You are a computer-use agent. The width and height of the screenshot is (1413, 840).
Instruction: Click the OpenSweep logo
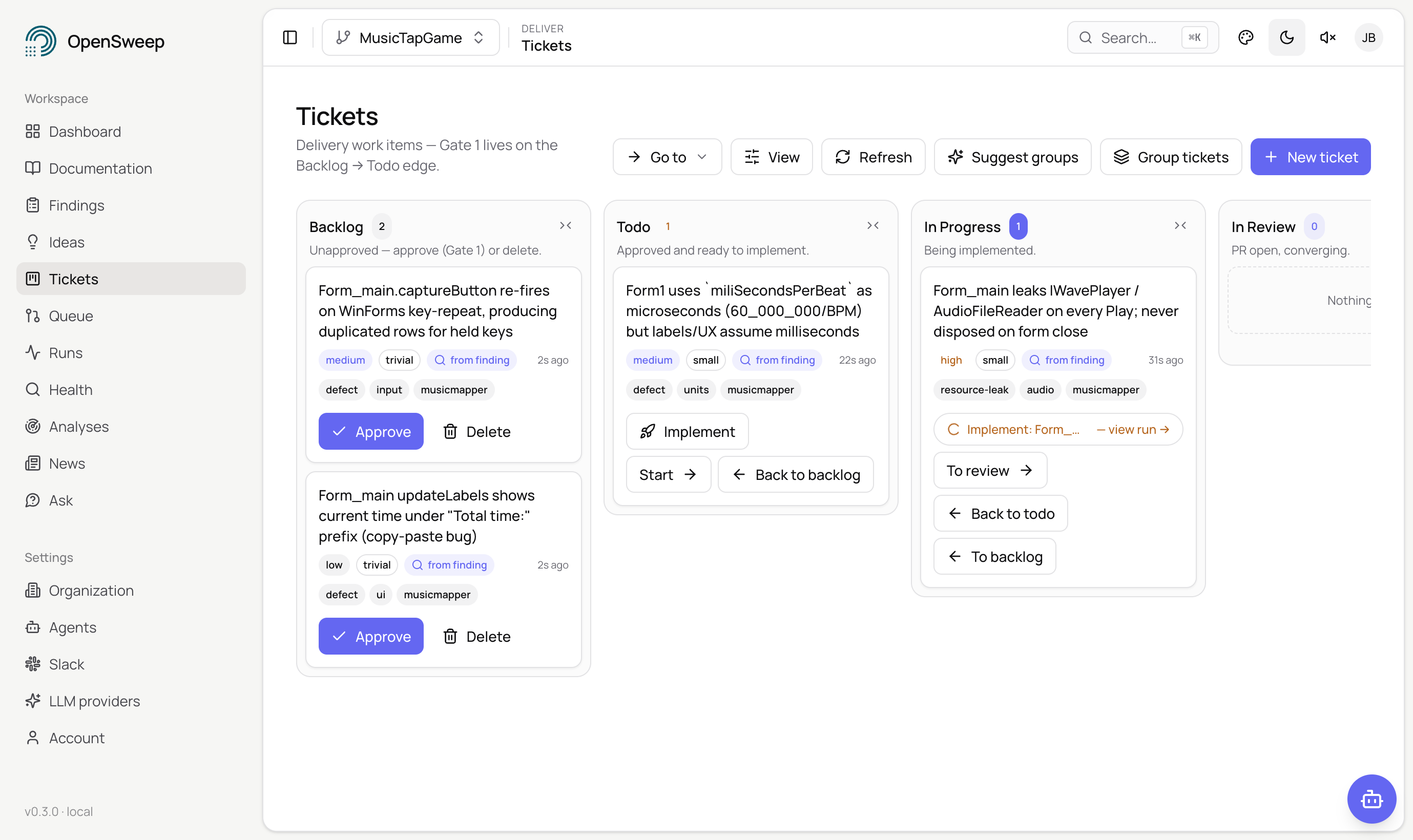[95, 41]
